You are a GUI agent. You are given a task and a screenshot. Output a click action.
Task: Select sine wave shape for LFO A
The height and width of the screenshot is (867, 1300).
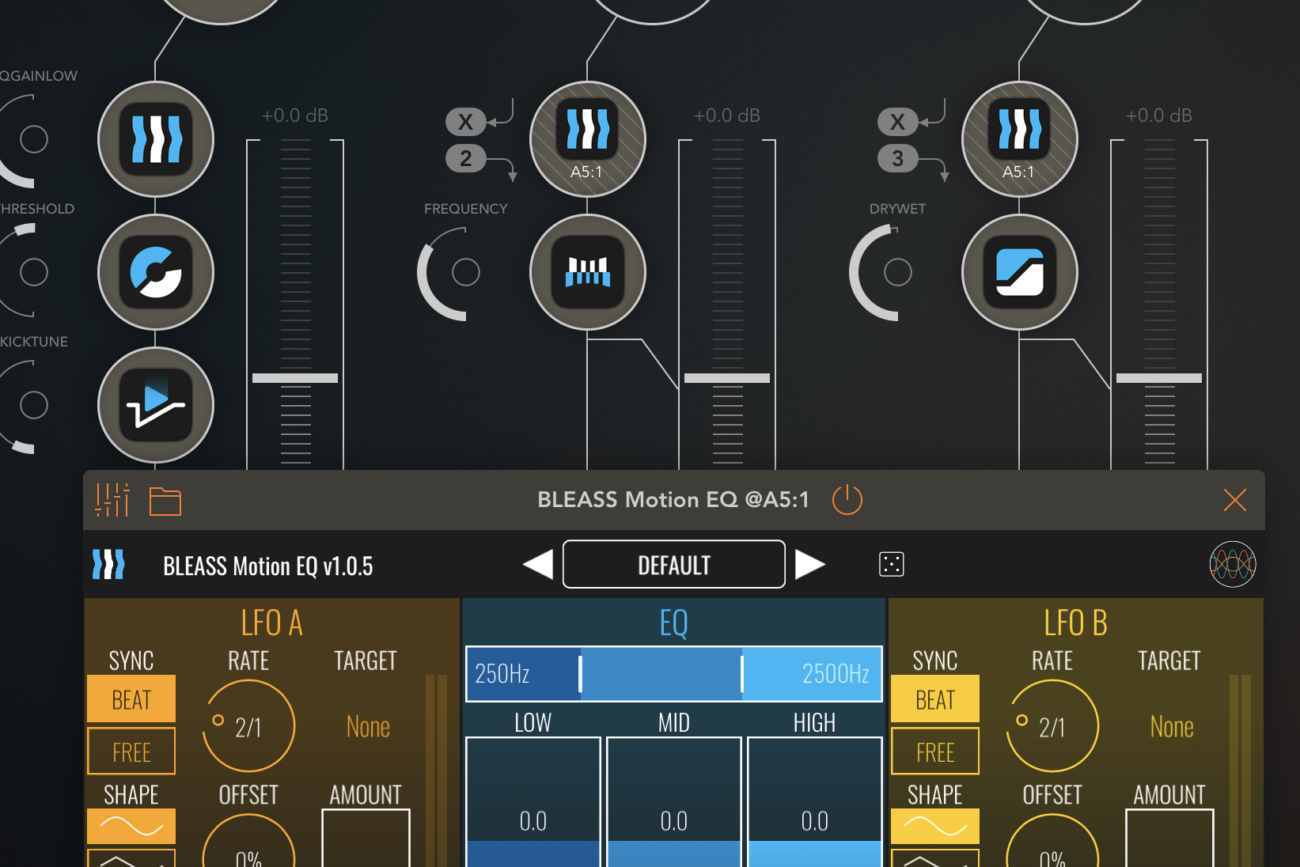click(x=131, y=827)
